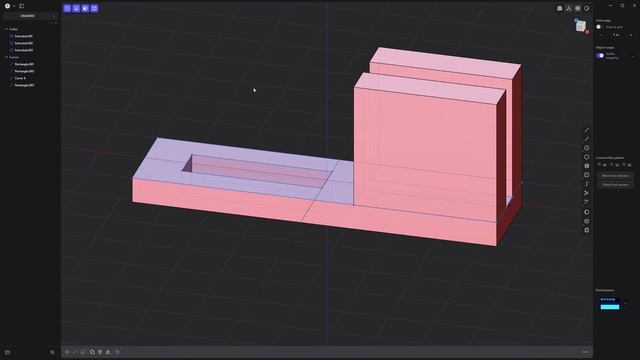Click the Performance graph display
Image resolution: width=640 pixels, height=360 pixels.
pyautogui.click(x=610, y=304)
